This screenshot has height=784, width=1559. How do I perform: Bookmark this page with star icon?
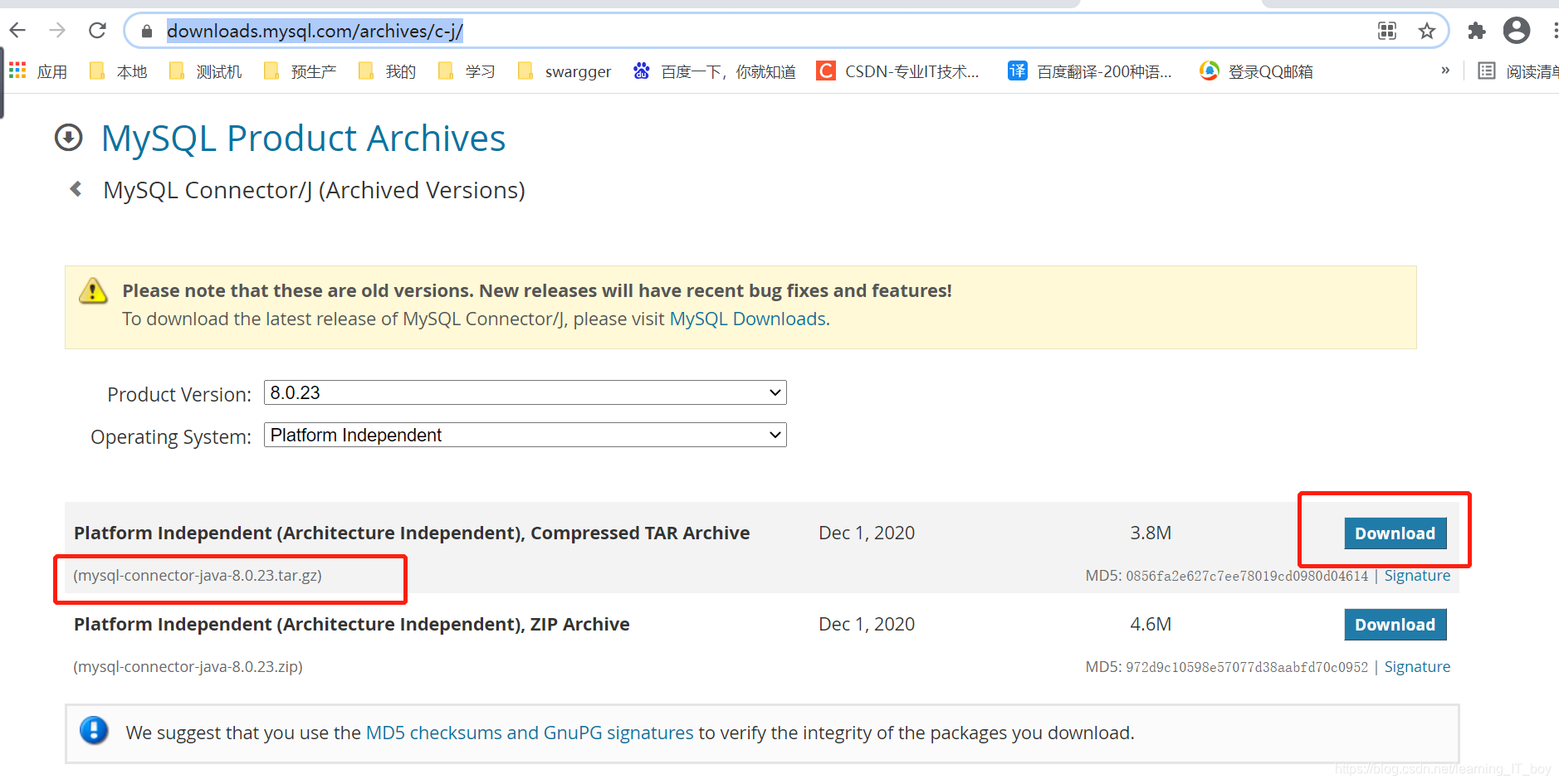[x=1427, y=31]
